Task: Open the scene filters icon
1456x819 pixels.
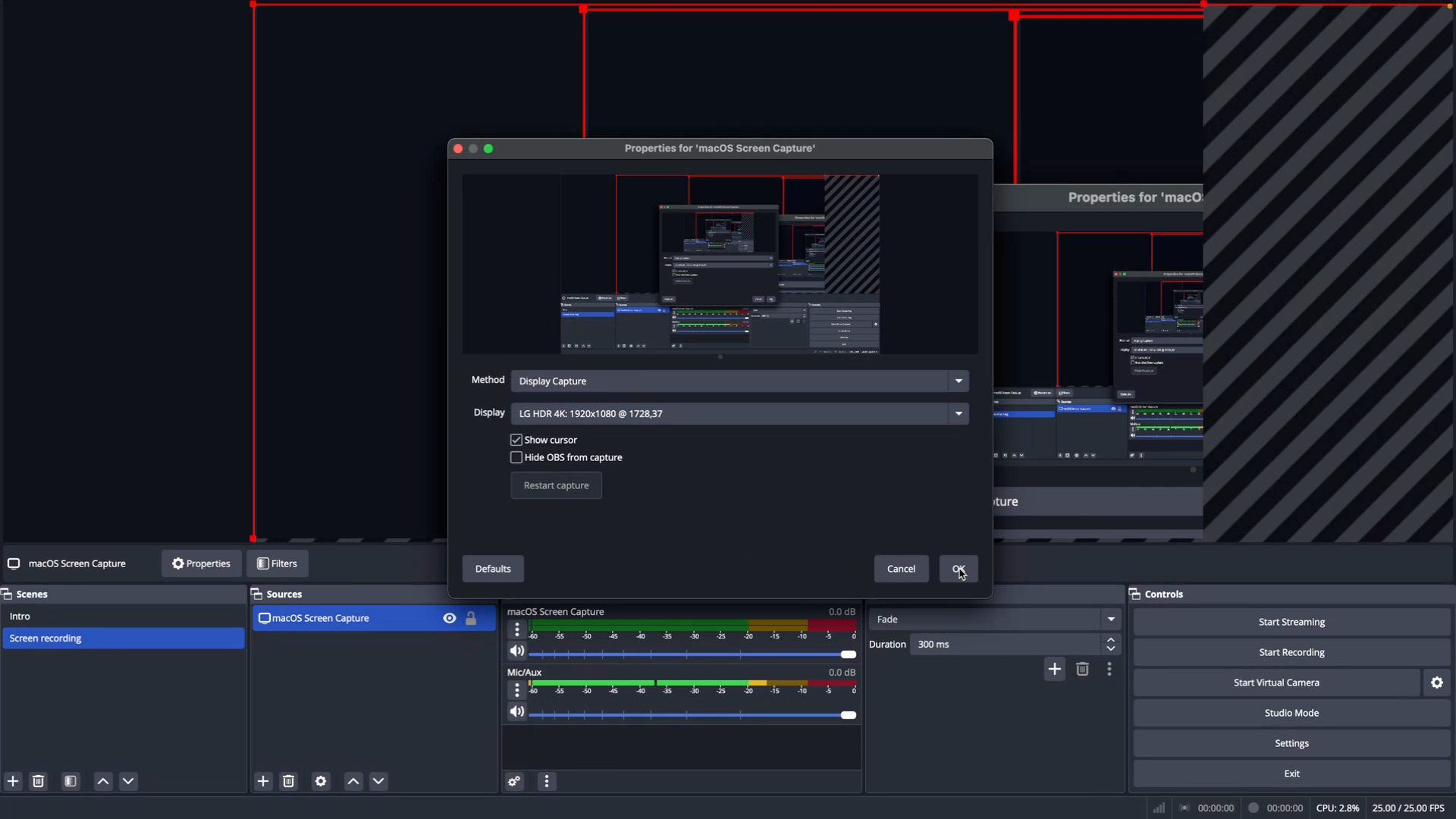Action: click(x=71, y=782)
